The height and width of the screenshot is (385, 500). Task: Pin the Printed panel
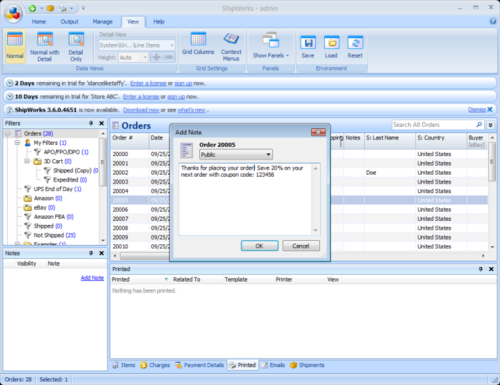[x=480, y=269]
